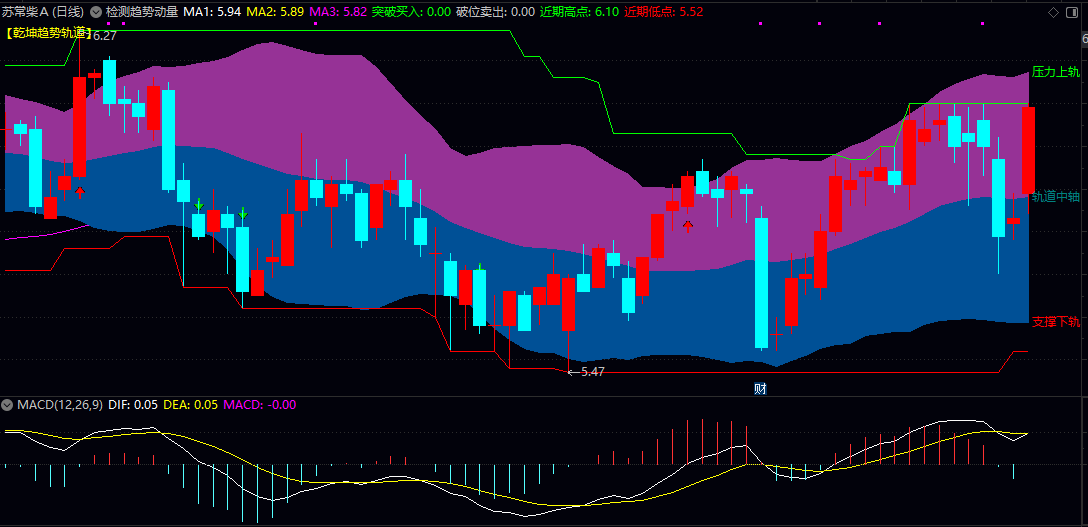This screenshot has width=1088, height=527.
Task: Select the 轨道中轴 band label
Action: (x=1055, y=196)
